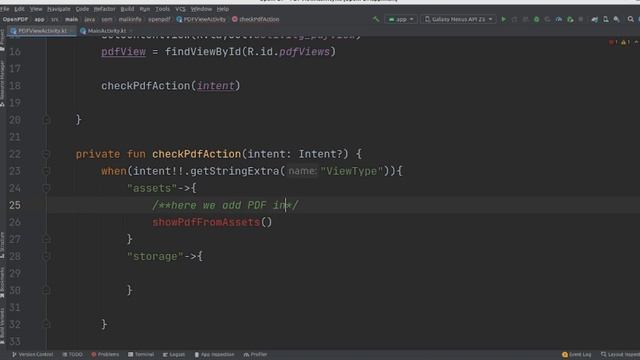
Task: Open the Project side panel
Action: click(2, 40)
